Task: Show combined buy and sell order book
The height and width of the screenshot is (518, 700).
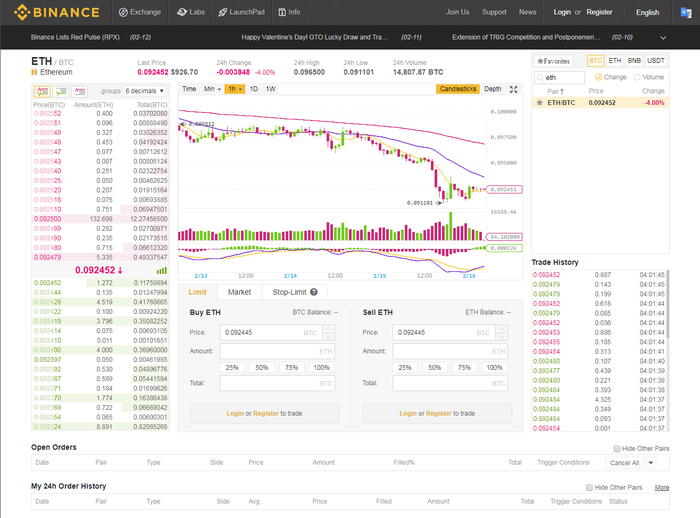Action: tap(42, 92)
